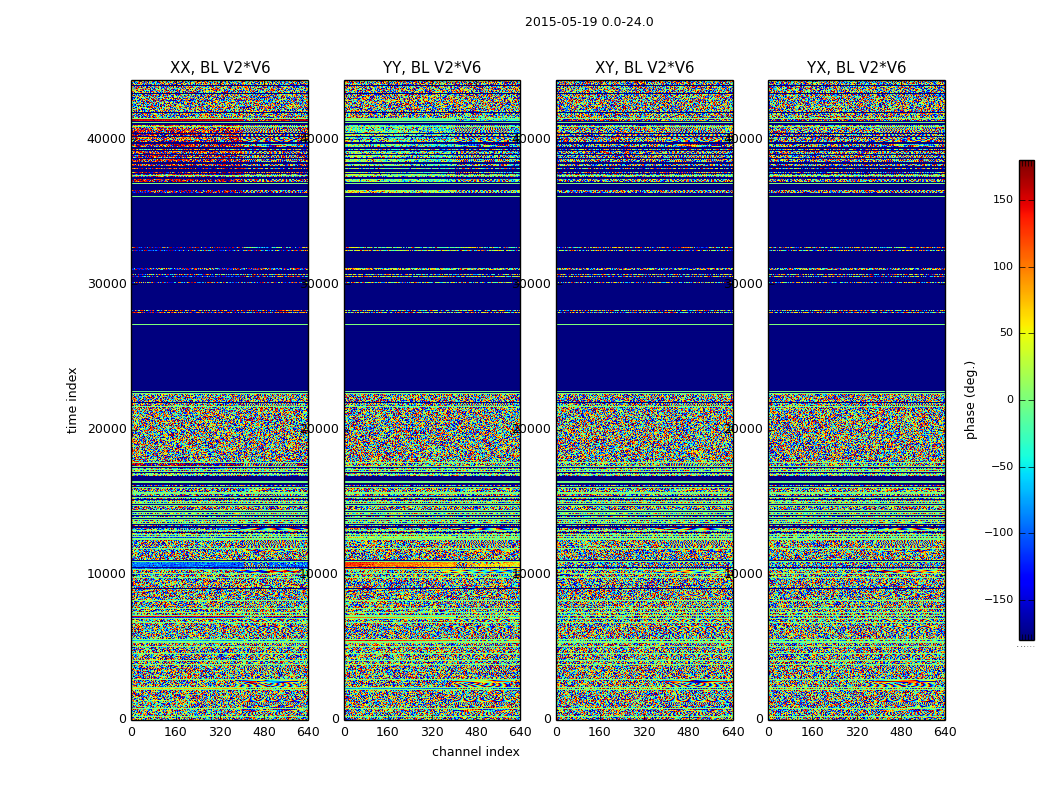This screenshot has height=800, width=1050.
Task: Click the "channel index" x-axis label
Action: pyautogui.click(x=476, y=752)
